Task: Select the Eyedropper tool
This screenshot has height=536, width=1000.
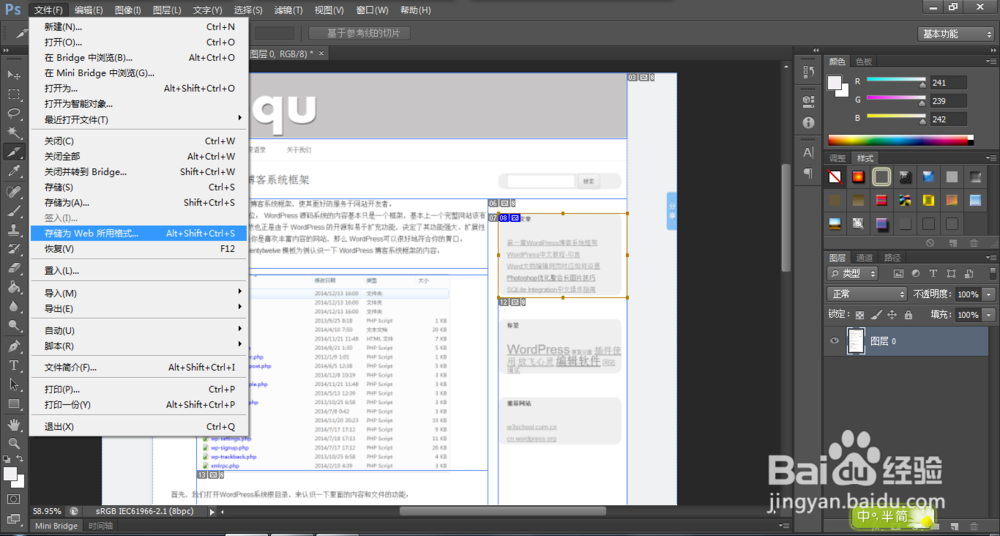Action: (14, 170)
